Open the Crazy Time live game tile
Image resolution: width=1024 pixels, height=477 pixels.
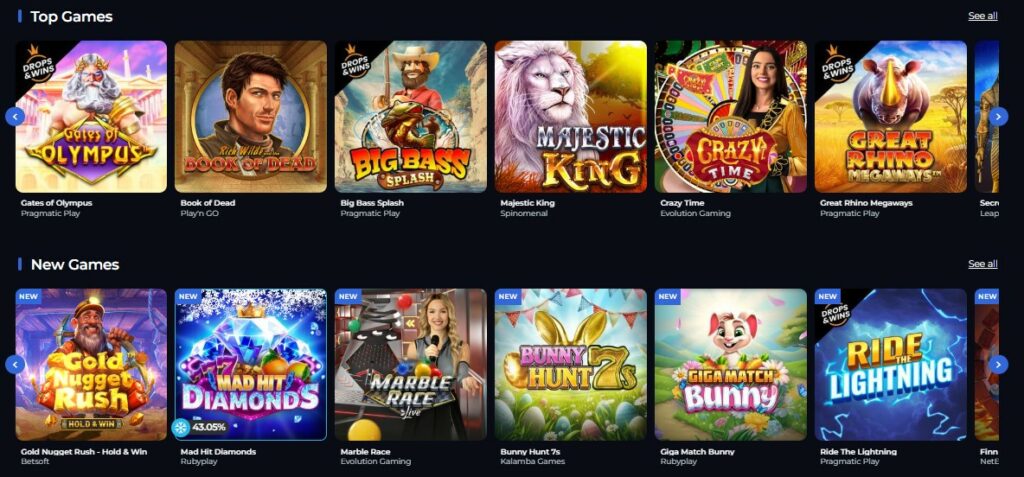coord(731,116)
